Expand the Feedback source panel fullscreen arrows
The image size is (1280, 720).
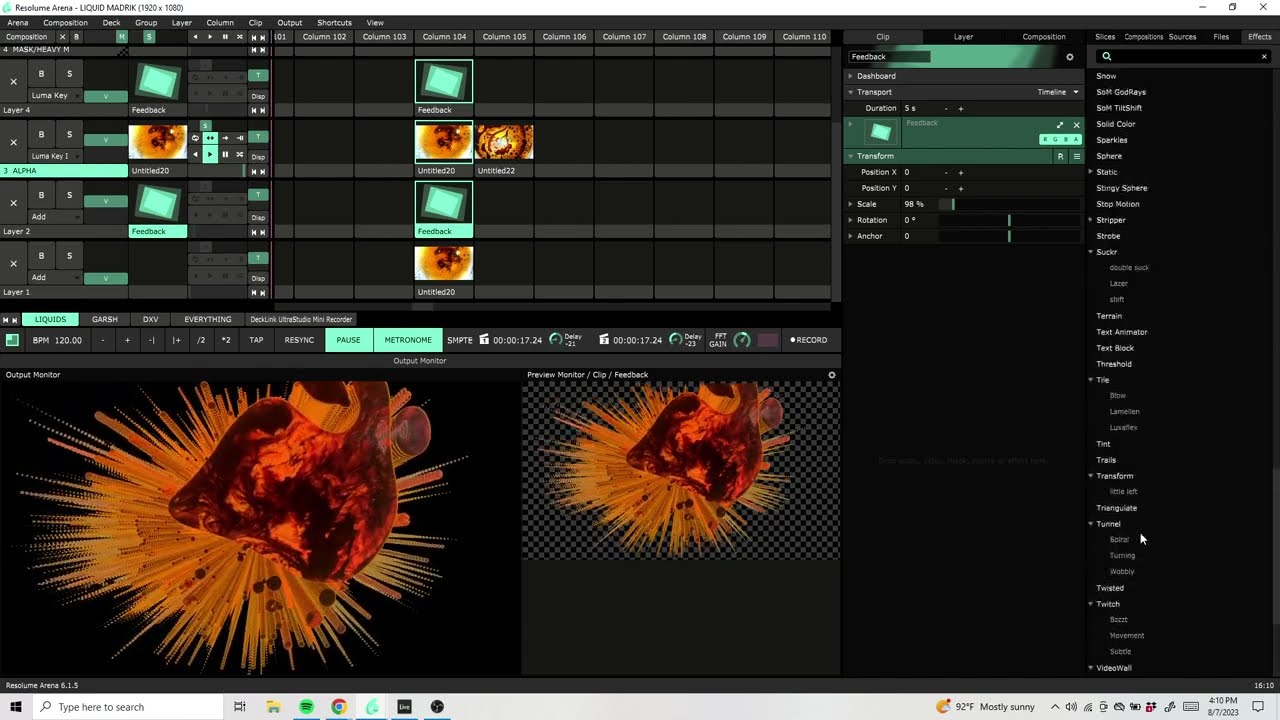pyautogui.click(x=1060, y=125)
